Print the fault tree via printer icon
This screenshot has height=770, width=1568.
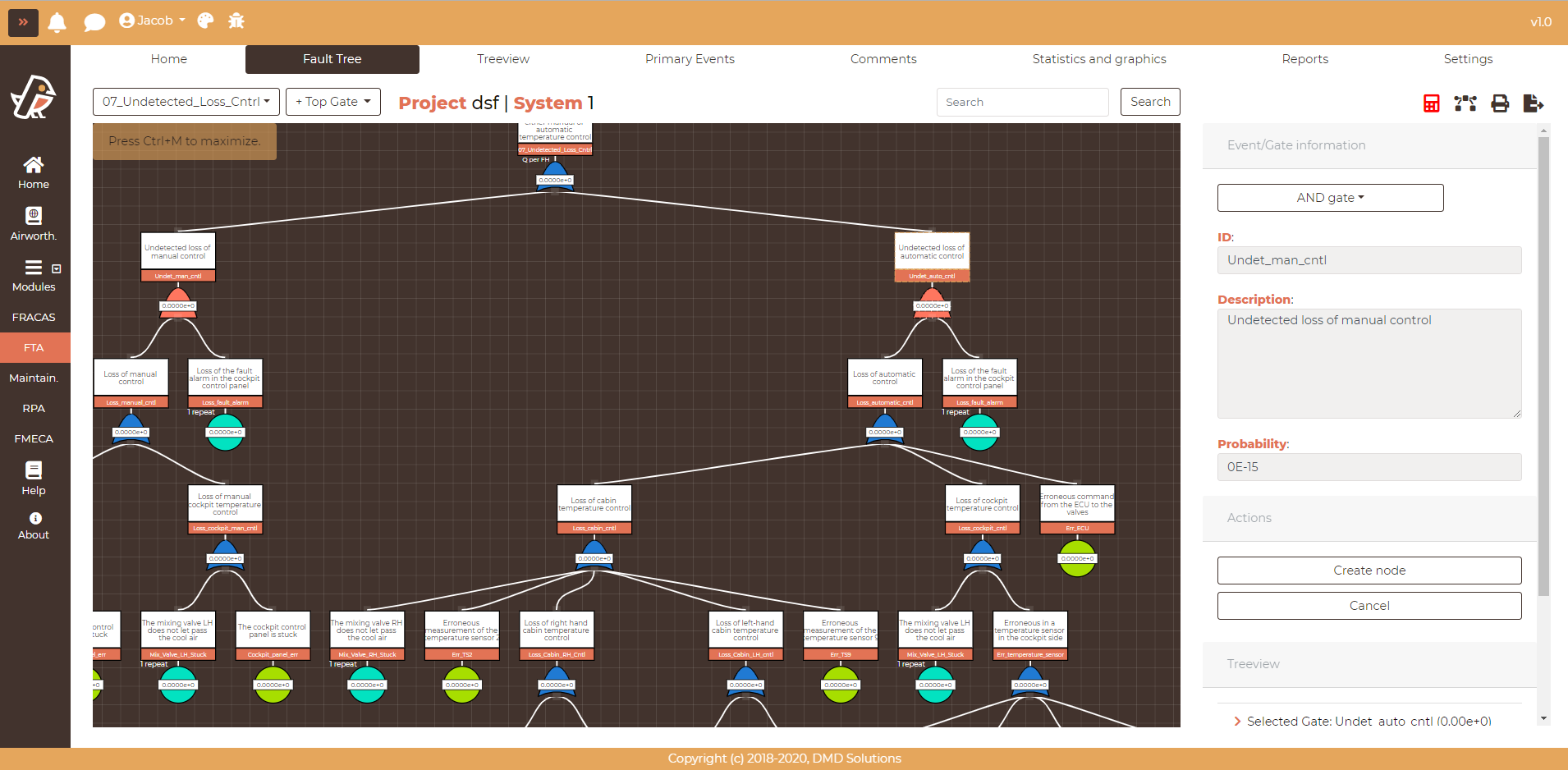[x=1500, y=103]
